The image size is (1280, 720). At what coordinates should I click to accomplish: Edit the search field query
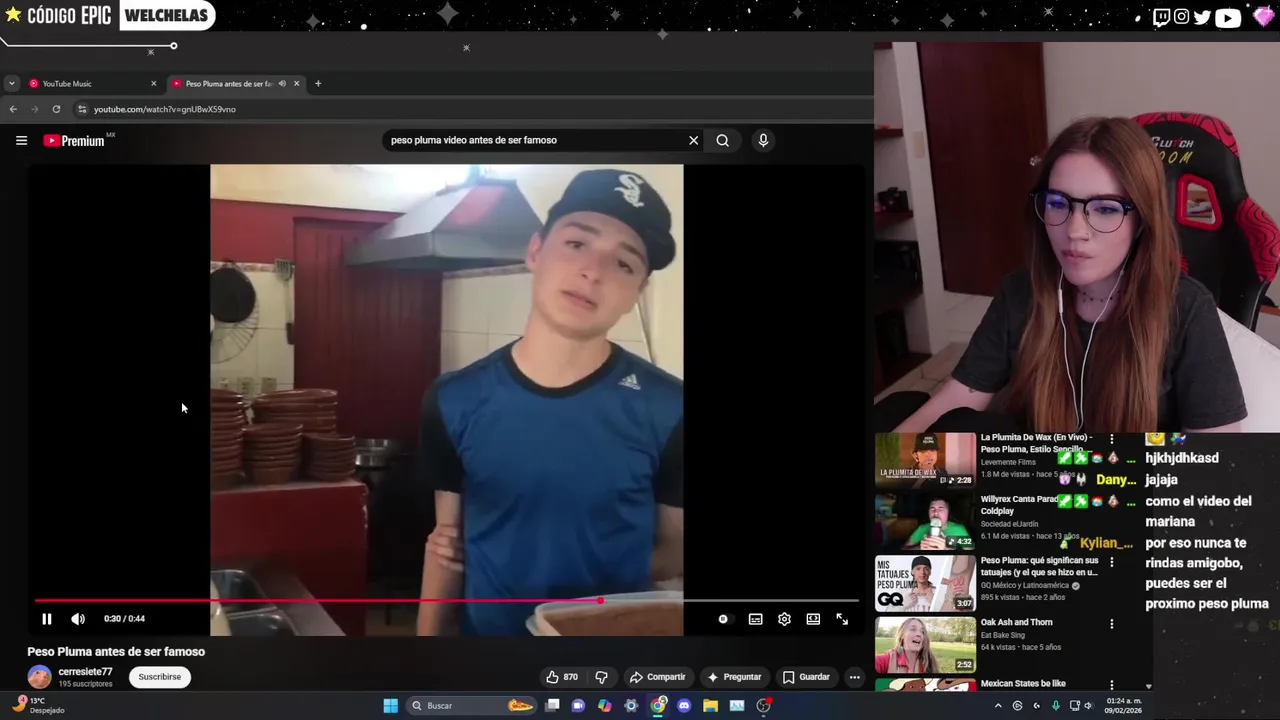tap(535, 141)
